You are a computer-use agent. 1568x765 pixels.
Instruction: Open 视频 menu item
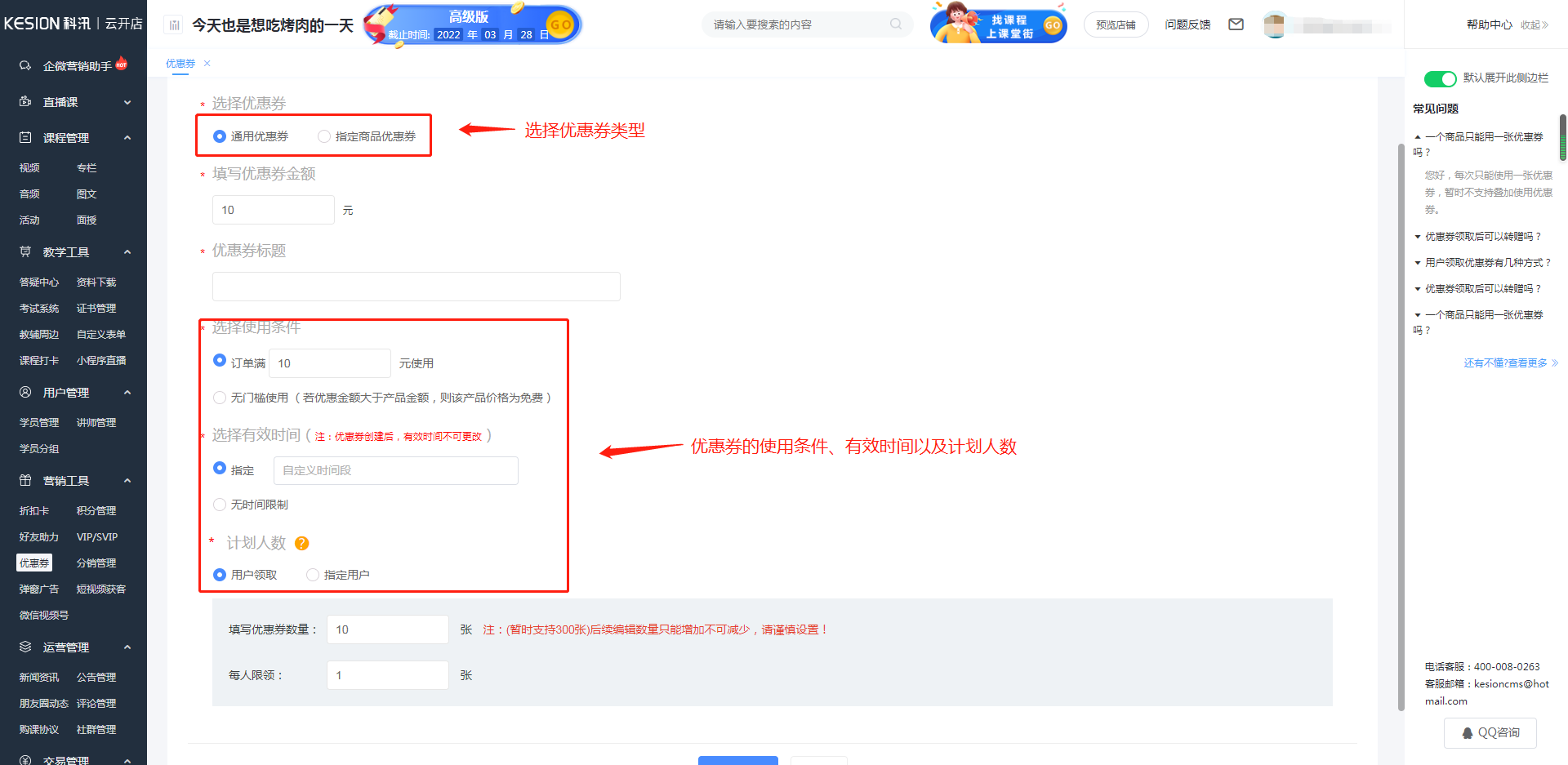29,167
